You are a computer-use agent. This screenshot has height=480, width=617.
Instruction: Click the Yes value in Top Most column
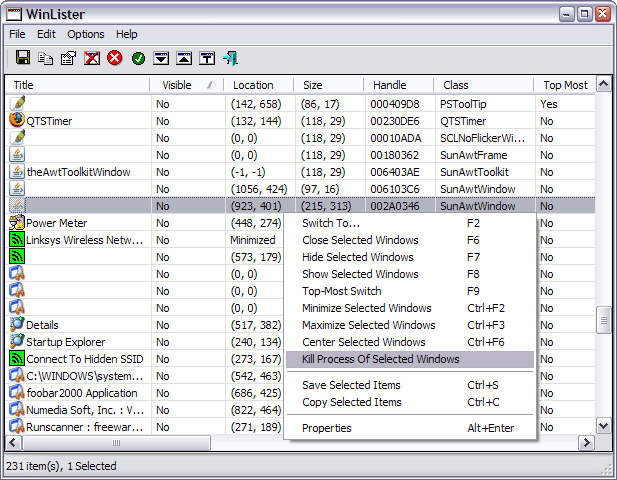pos(549,104)
